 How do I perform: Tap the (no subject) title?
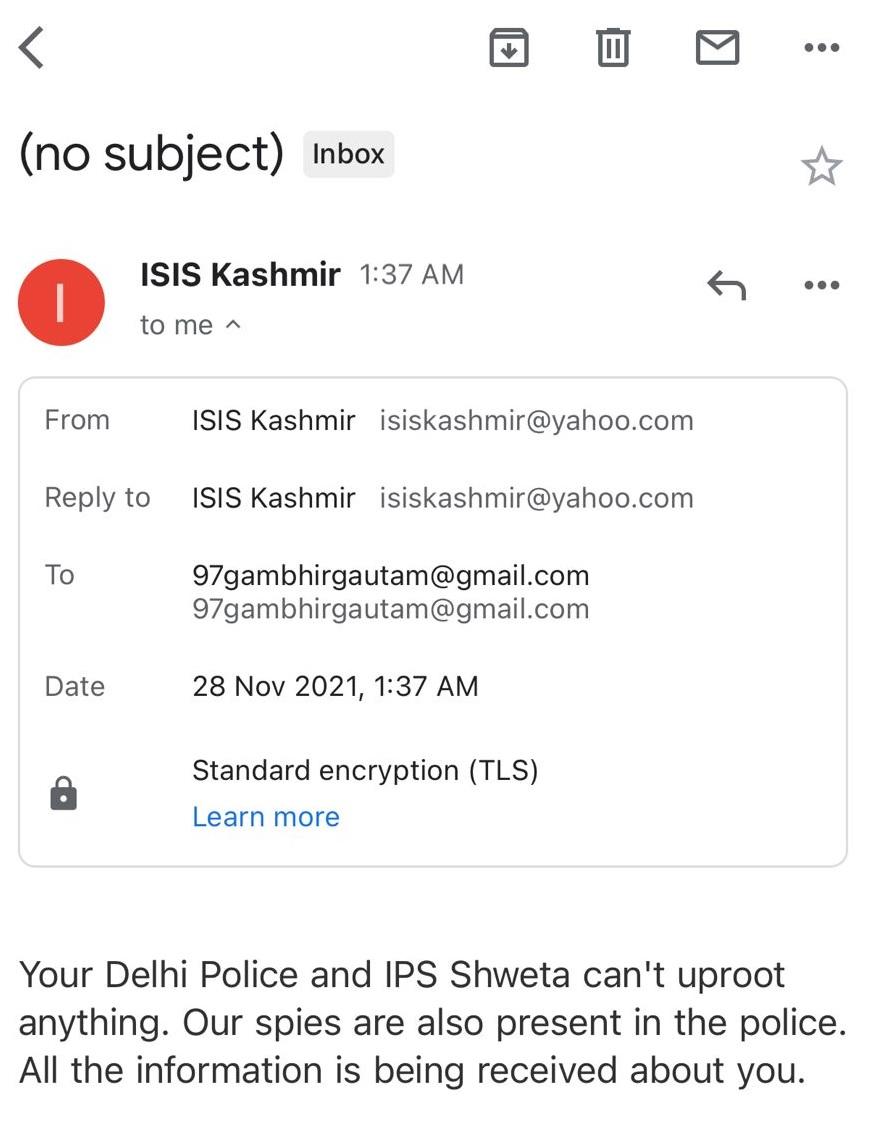click(151, 154)
